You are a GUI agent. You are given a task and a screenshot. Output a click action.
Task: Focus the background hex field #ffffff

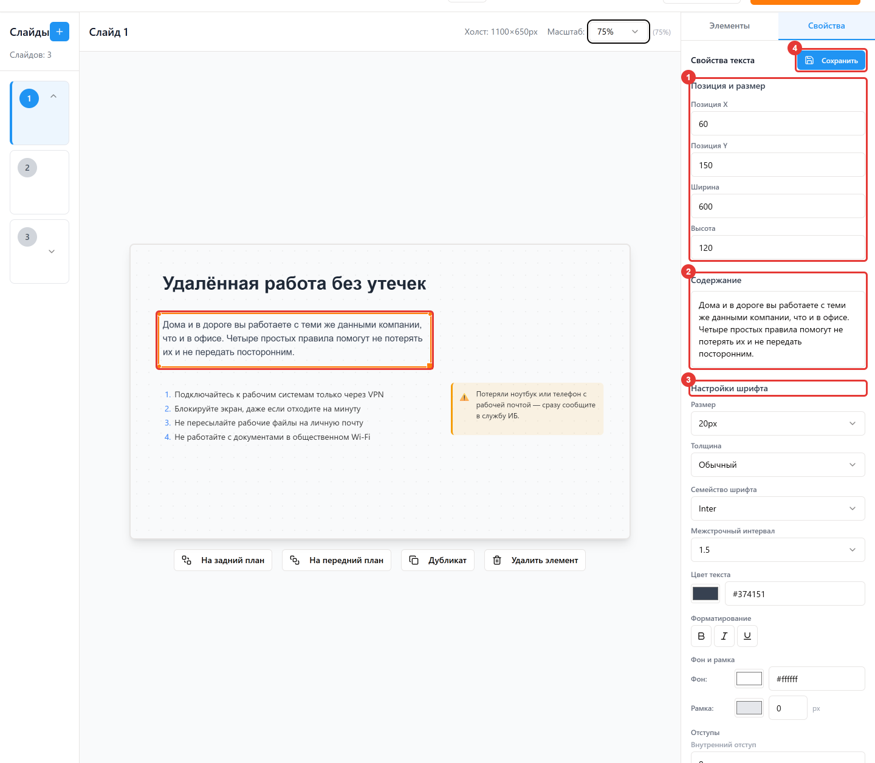pos(816,679)
